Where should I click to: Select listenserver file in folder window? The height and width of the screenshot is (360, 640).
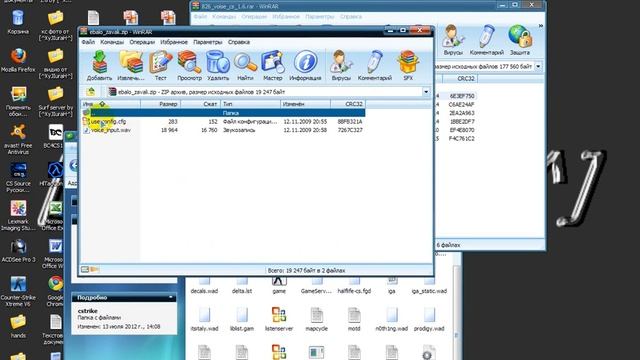(279, 319)
